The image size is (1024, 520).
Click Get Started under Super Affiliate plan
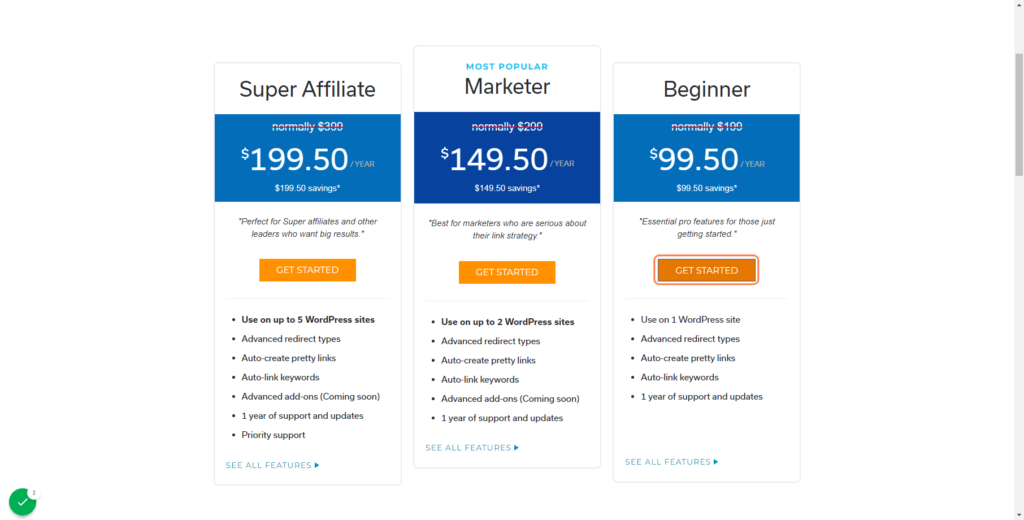(307, 270)
